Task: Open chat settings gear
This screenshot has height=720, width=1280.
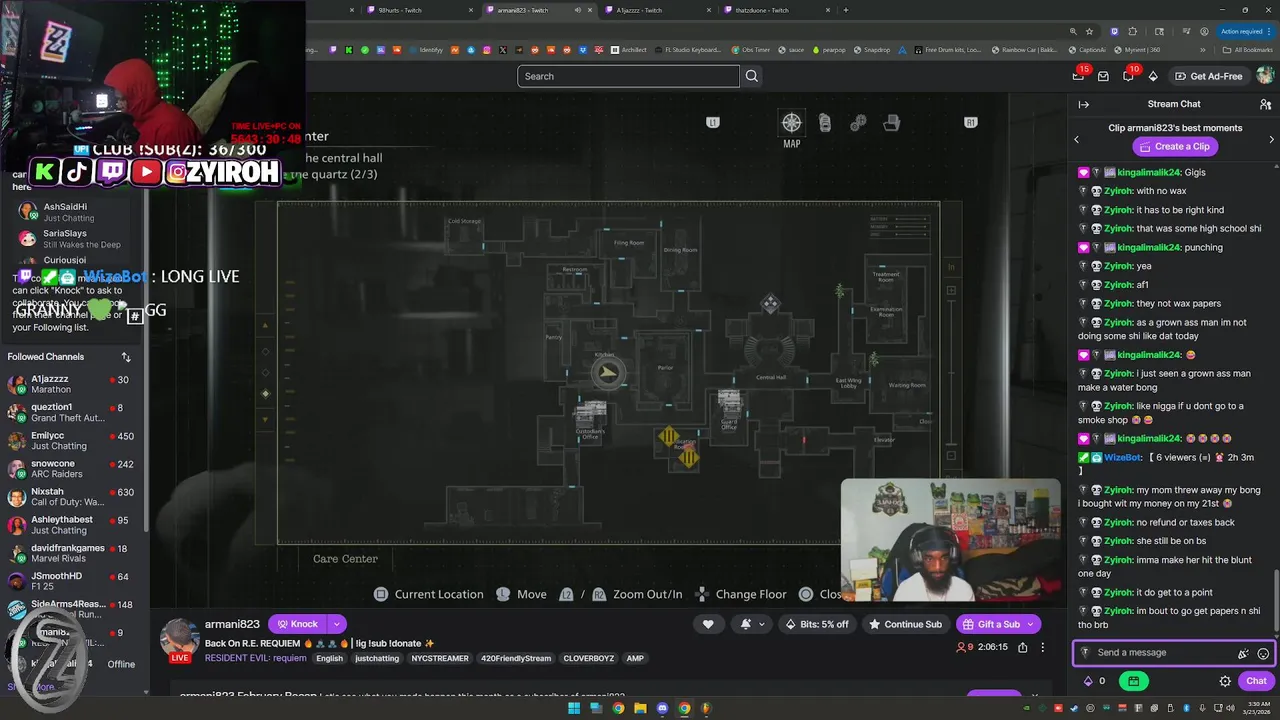Action: 1225,681
